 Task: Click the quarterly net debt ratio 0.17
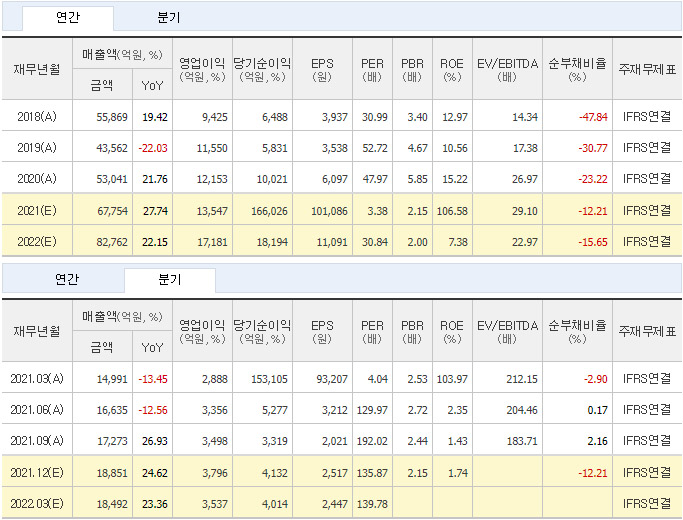[x=598, y=410]
